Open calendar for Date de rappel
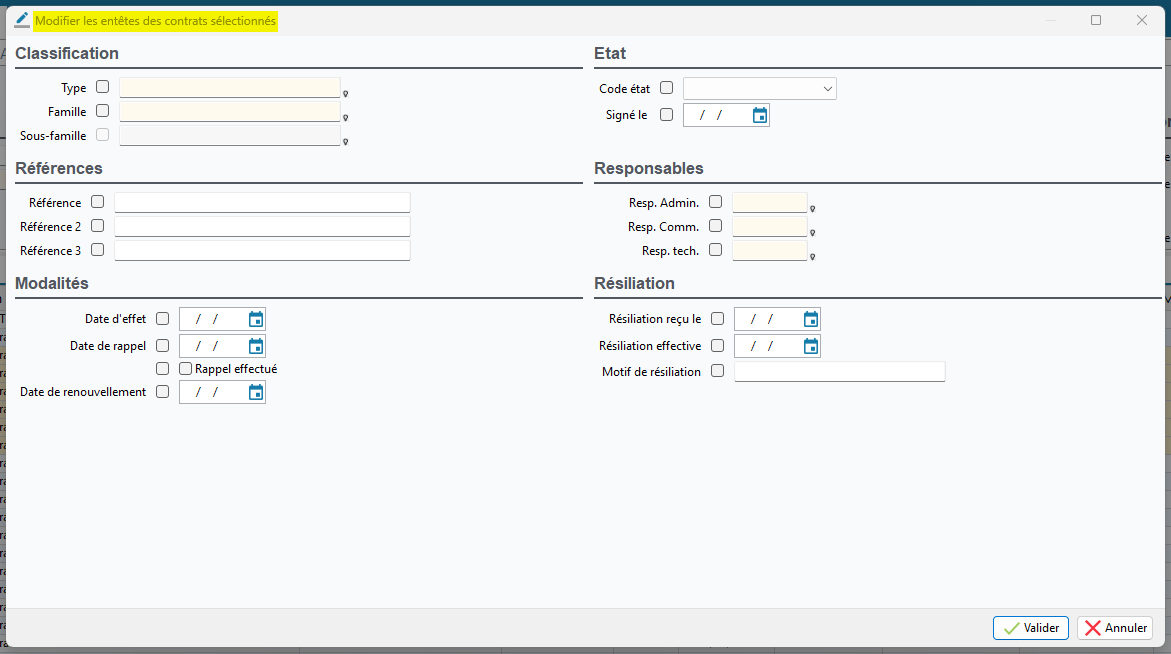The width and height of the screenshot is (1171, 654). pyautogui.click(x=256, y=346)
